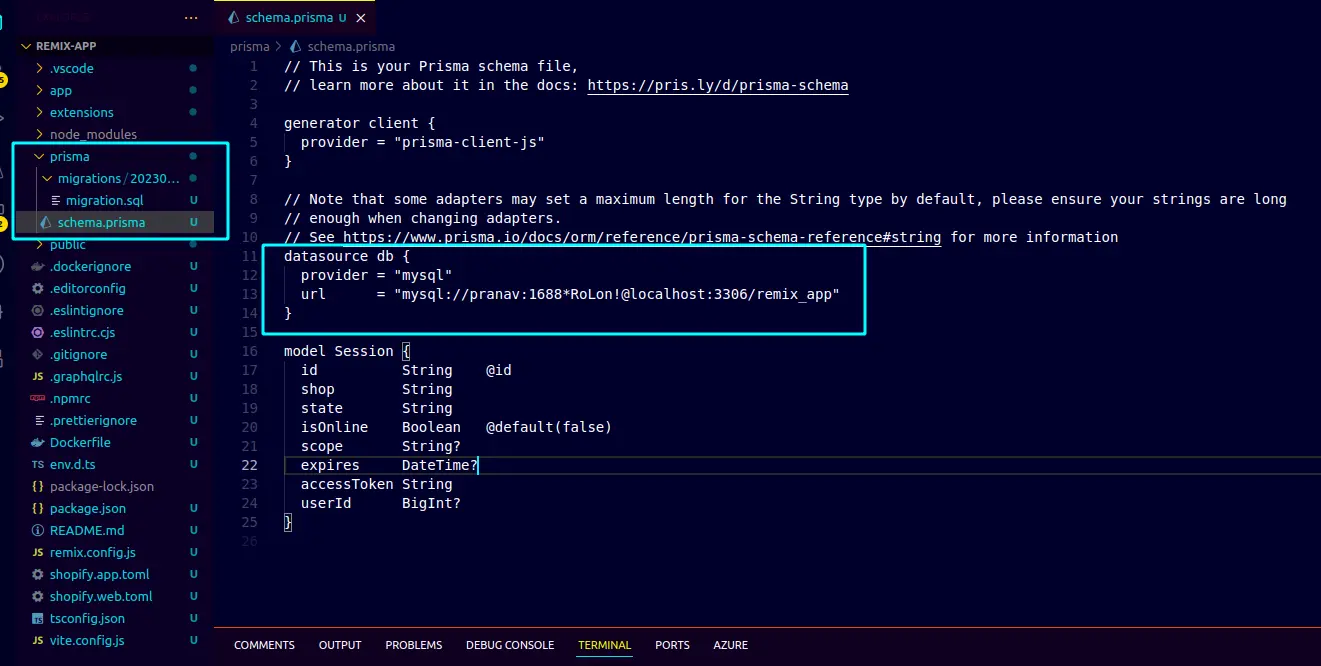The width and height of the screenshot is (1321, 666).
Task: Click the 'model Session {' line
Action: click(347, 351)
